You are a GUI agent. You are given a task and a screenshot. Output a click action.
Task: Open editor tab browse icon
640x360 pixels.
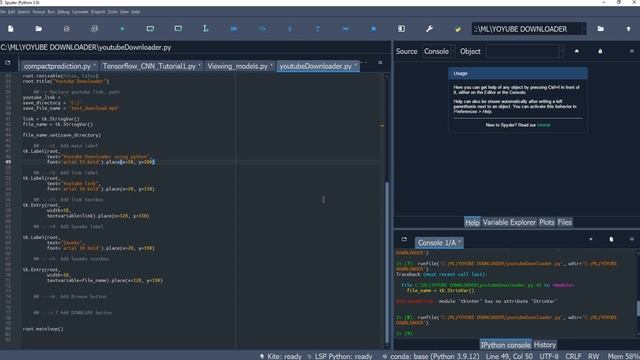tap(8, 63)
